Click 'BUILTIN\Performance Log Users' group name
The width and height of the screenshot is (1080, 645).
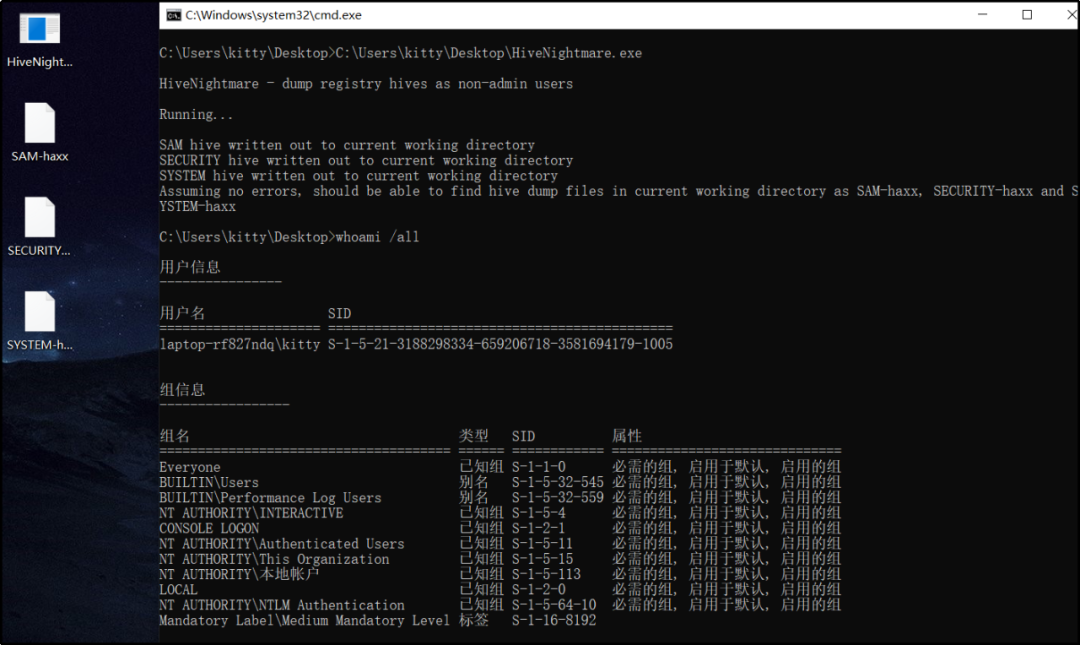pos(271,498)
